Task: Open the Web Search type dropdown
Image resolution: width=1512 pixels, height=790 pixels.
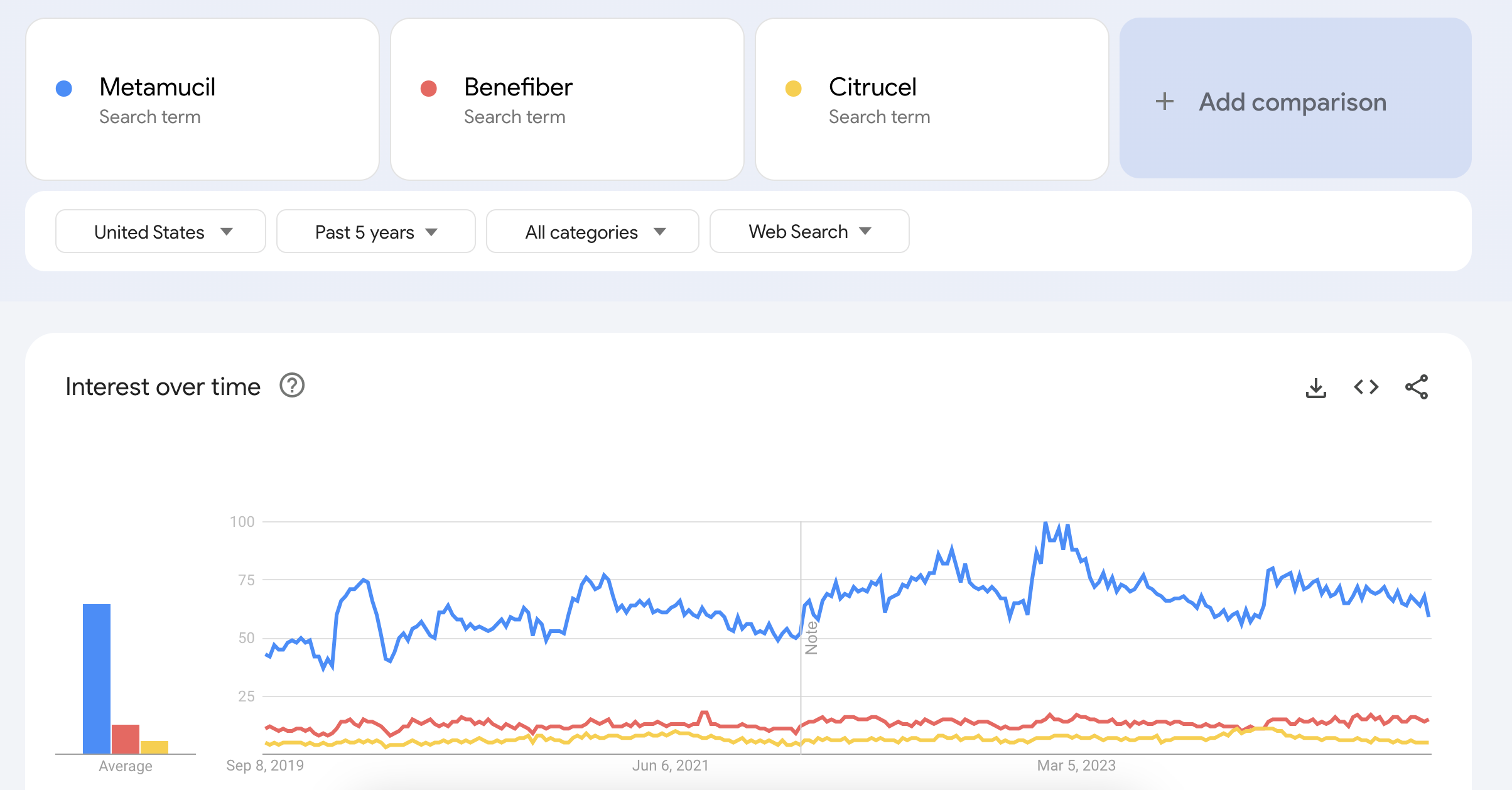Action: click(809, 232)
